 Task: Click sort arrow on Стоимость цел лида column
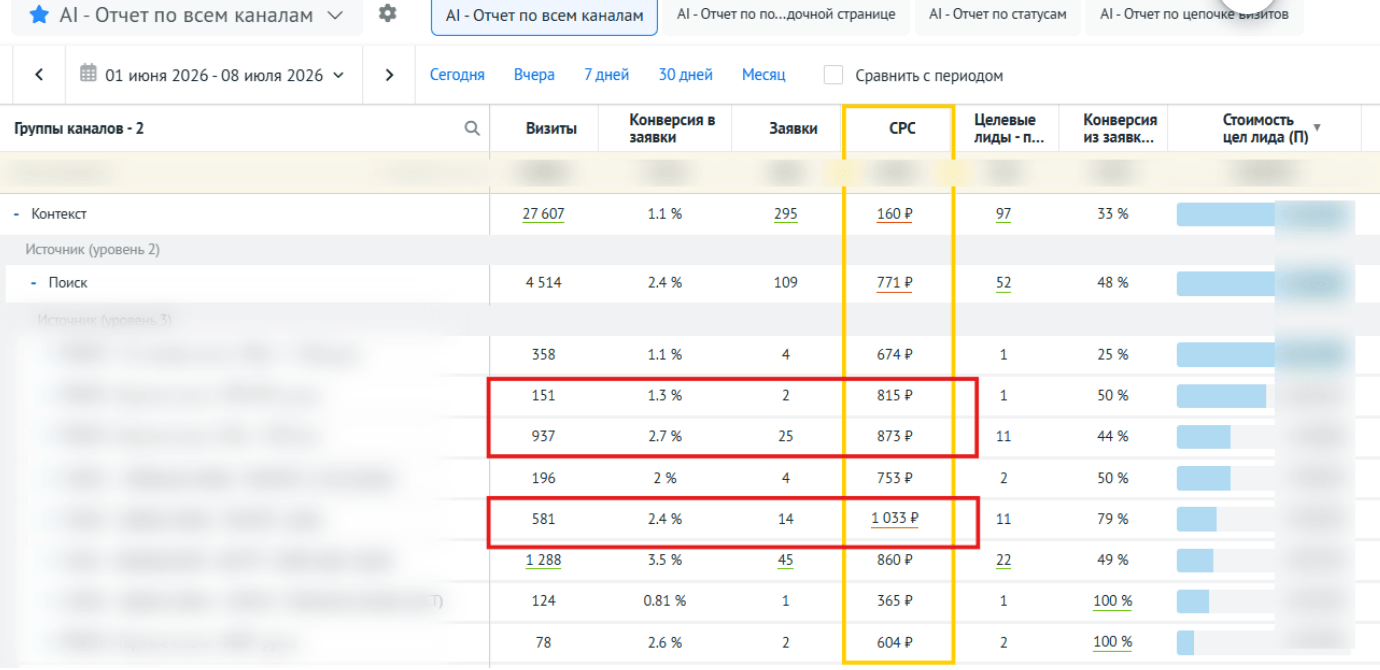(1317, 128)
